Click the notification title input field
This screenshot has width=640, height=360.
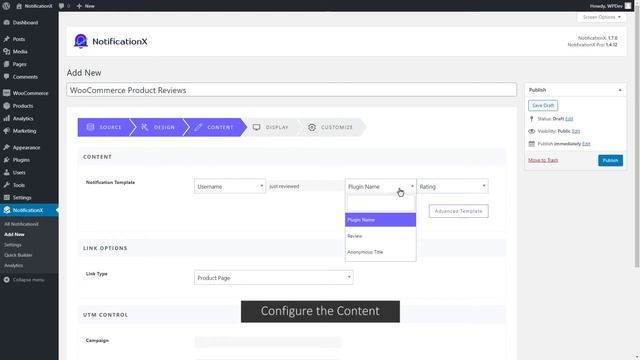coord(291,90)
